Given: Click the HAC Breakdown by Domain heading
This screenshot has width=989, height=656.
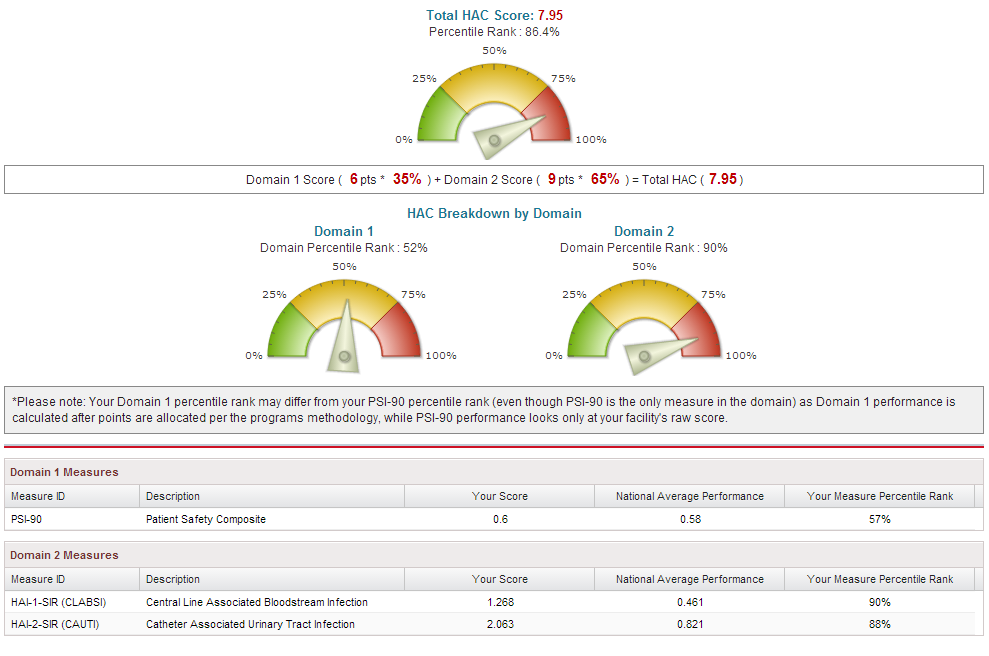Looking at the screenshot, I should (x=494, y=213).
